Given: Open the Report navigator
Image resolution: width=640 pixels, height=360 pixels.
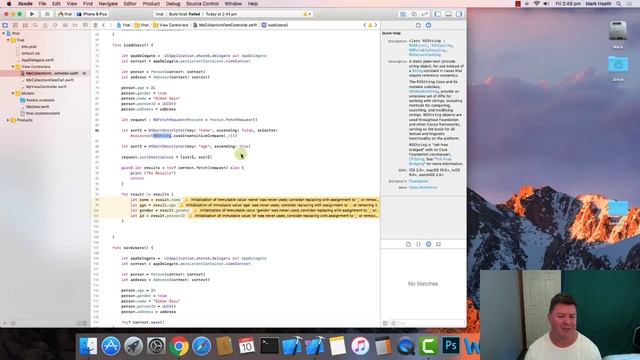Looking at the screenshot, I should tap(85, 25).
